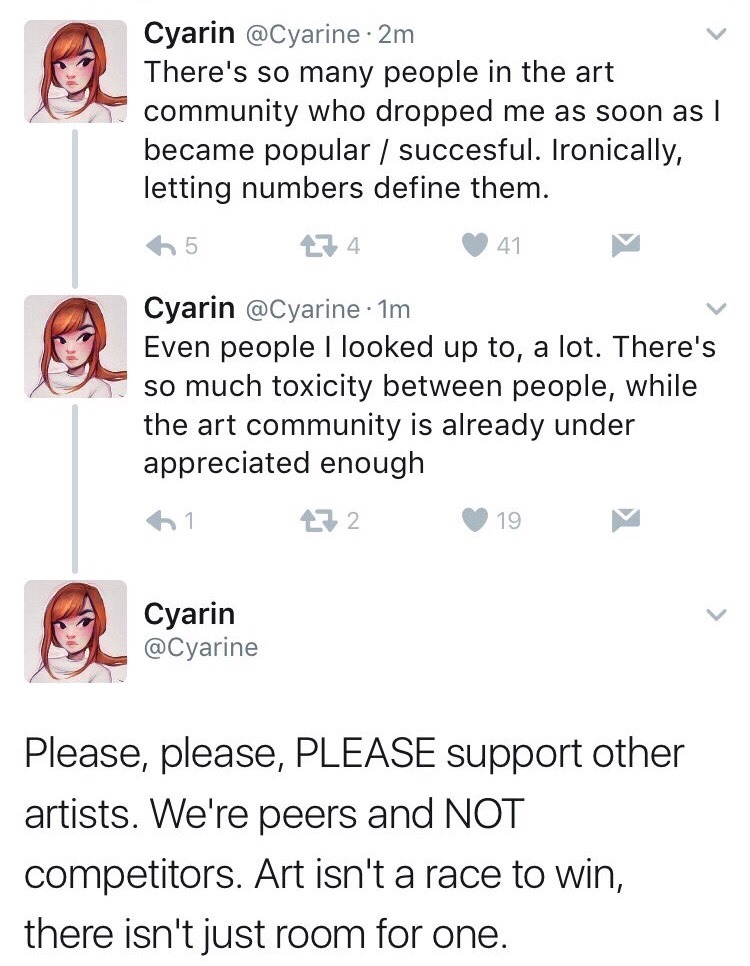
Task: Open Cyarin's name on the first tweet
Action: coord(190,34)
